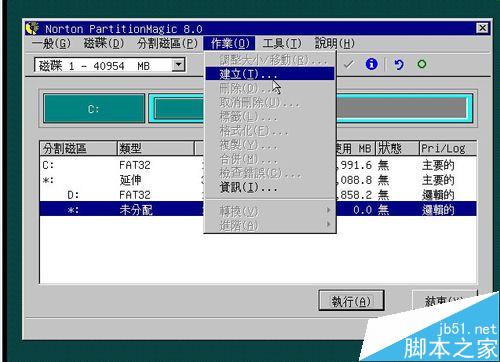Open the 磁碟(D) menu
The image size is (500, 362).
[x=104, y=43]
